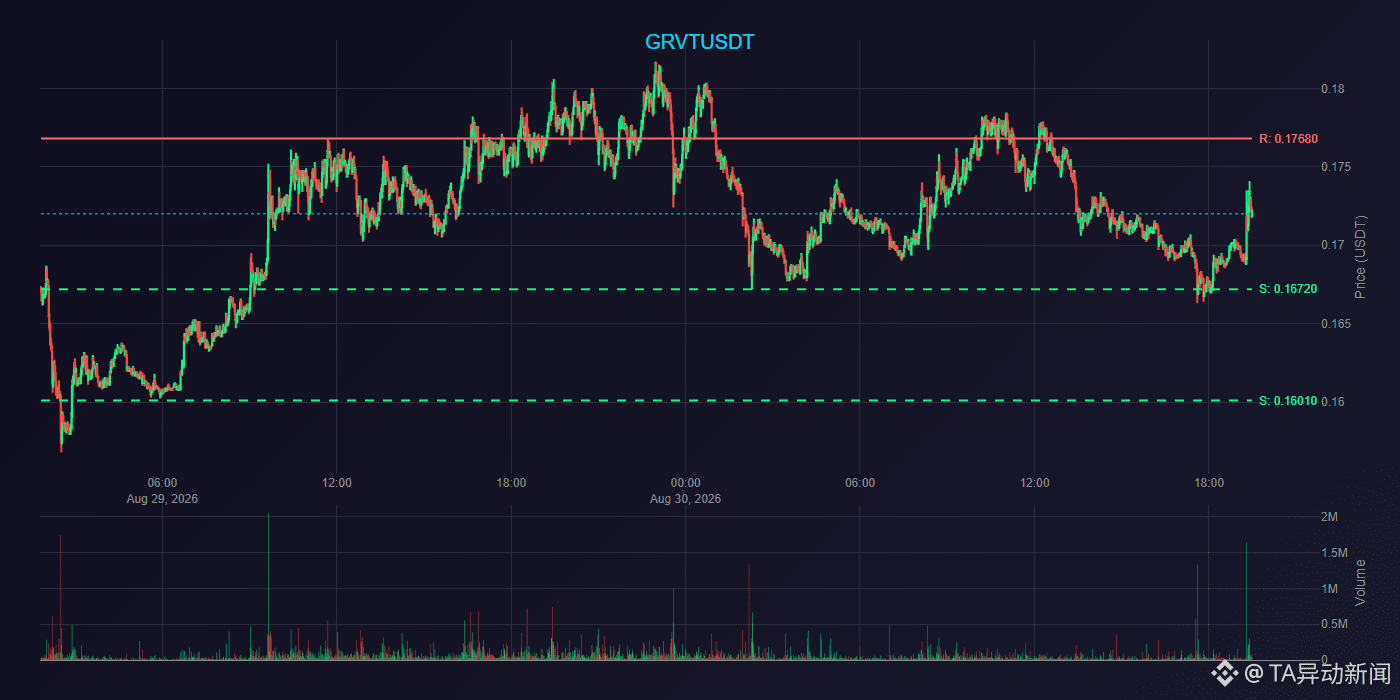Viewport: 1400px width, 700px height.
Task: Click the 2M volume axis tick
Action: pos(1329,517)
